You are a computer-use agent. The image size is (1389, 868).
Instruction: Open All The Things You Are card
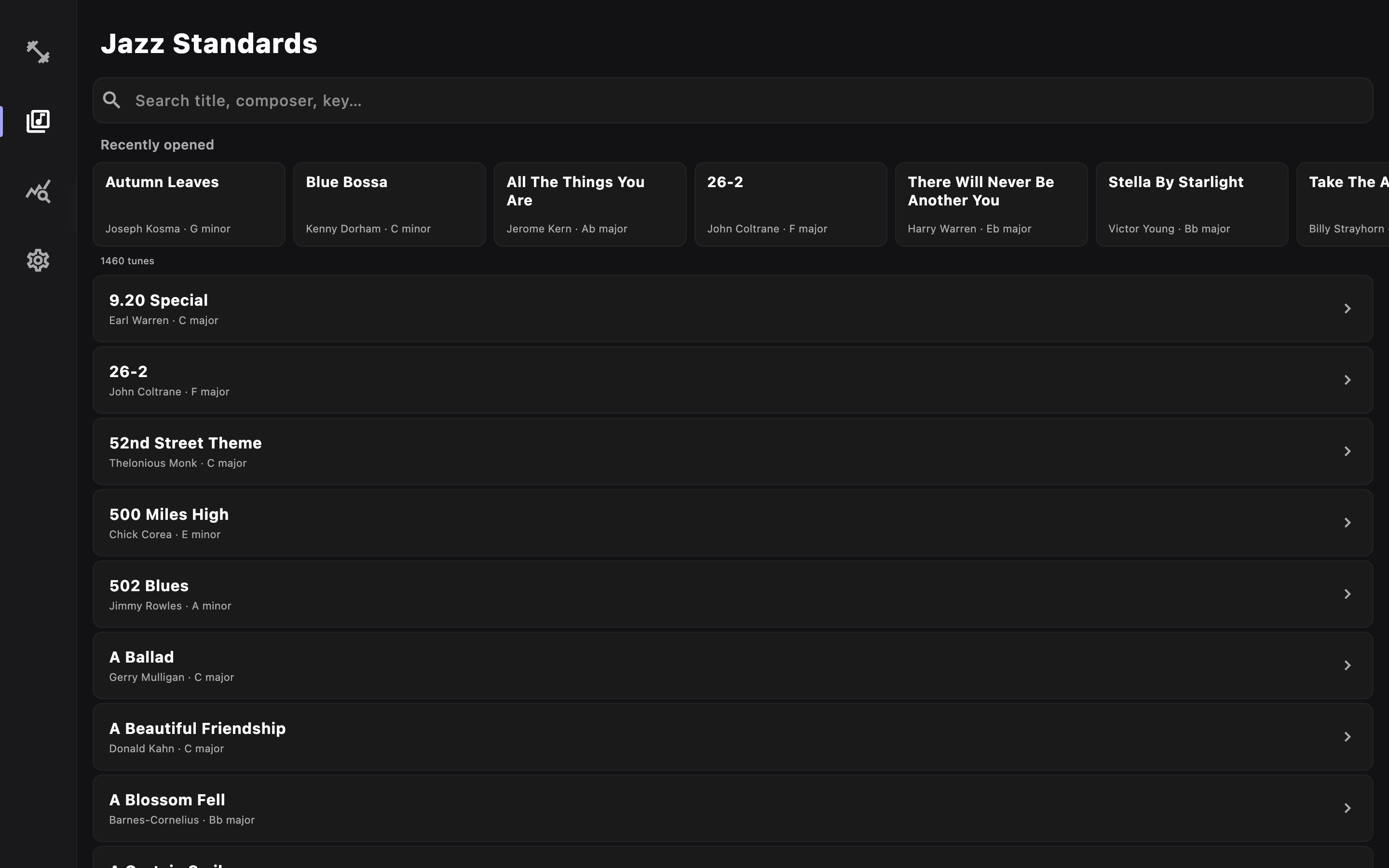pyautogui.click(x=589, y=204)
